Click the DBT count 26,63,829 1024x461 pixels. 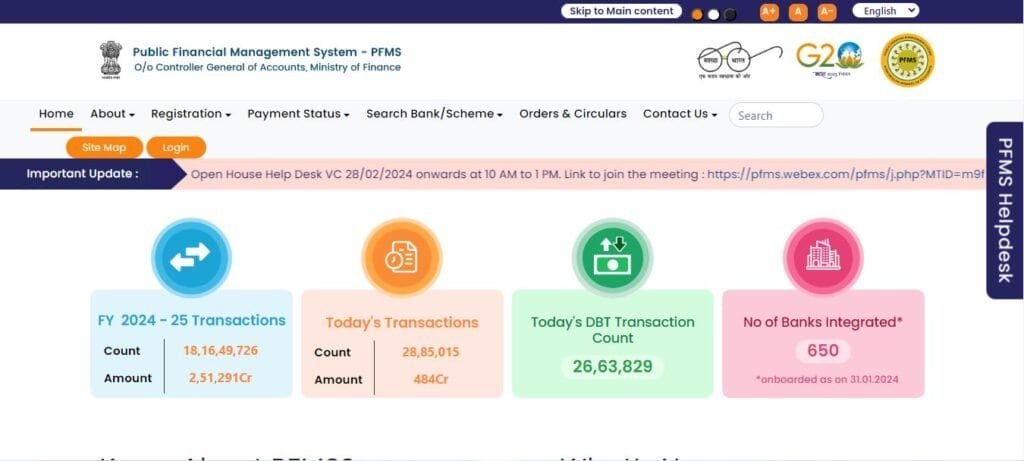(613, 367)
